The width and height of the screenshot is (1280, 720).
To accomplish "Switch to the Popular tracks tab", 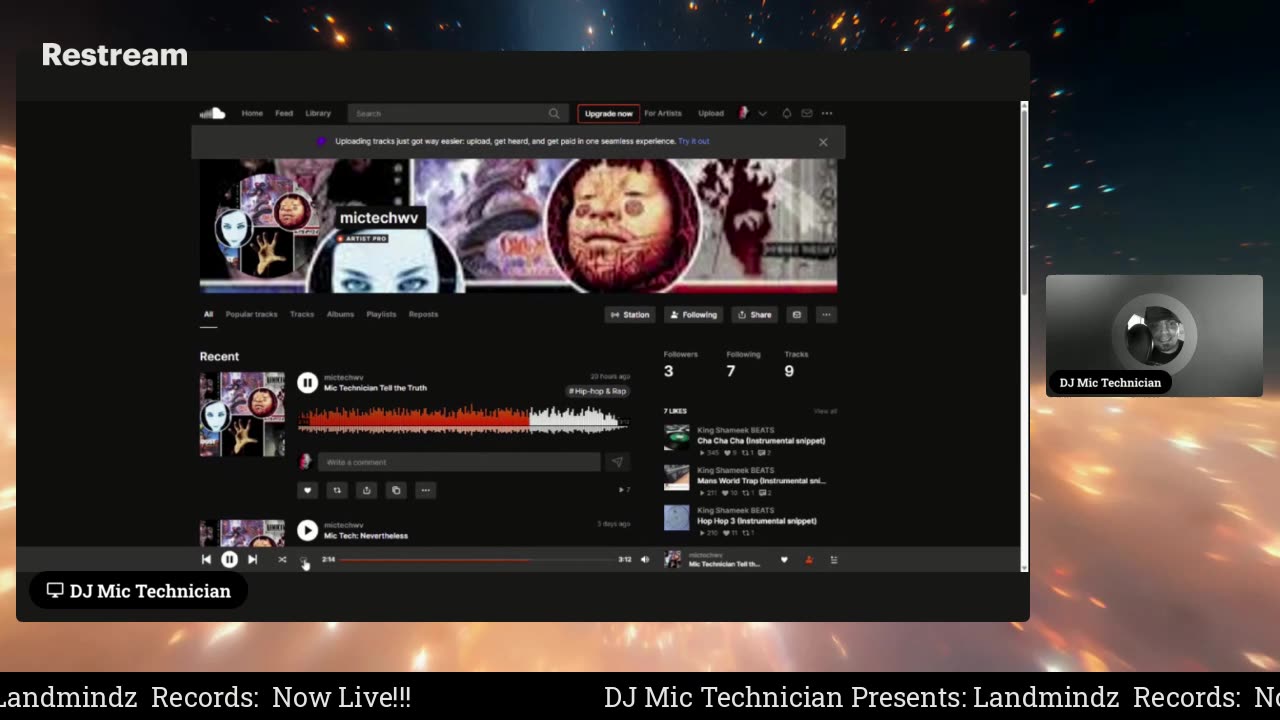I will coord(251,314).
